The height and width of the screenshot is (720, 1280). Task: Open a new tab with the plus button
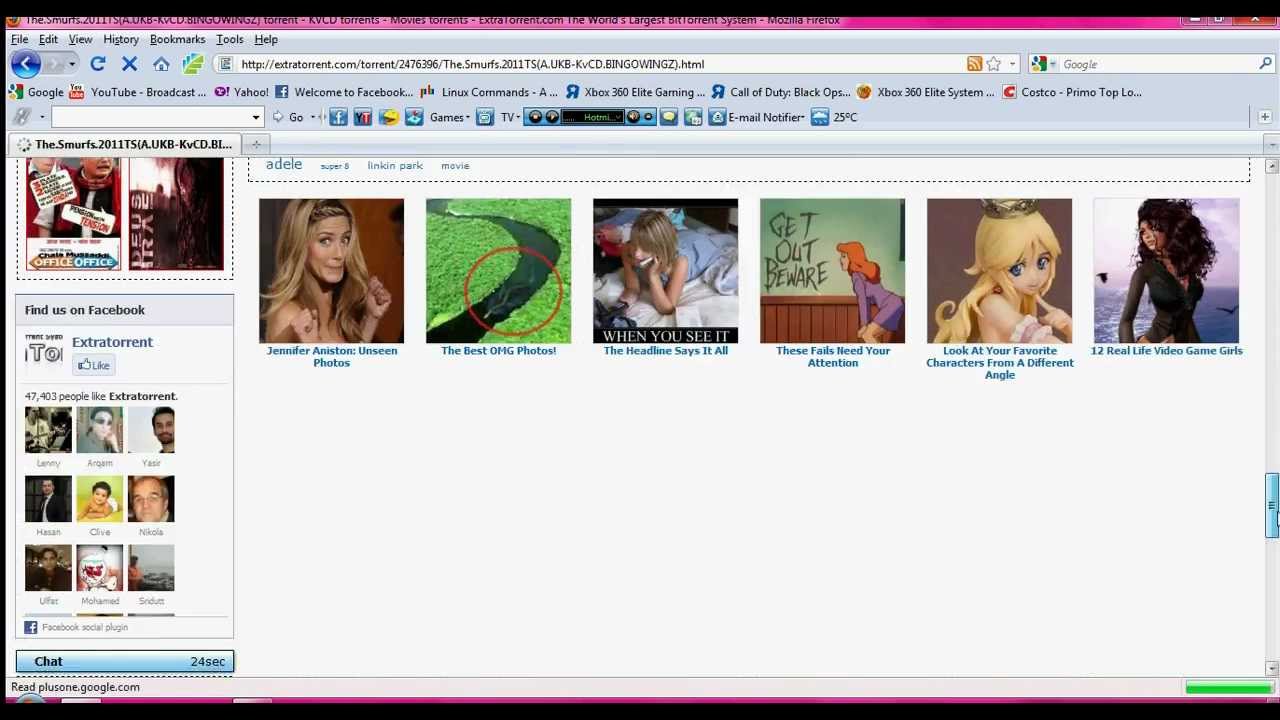(256, 145)
